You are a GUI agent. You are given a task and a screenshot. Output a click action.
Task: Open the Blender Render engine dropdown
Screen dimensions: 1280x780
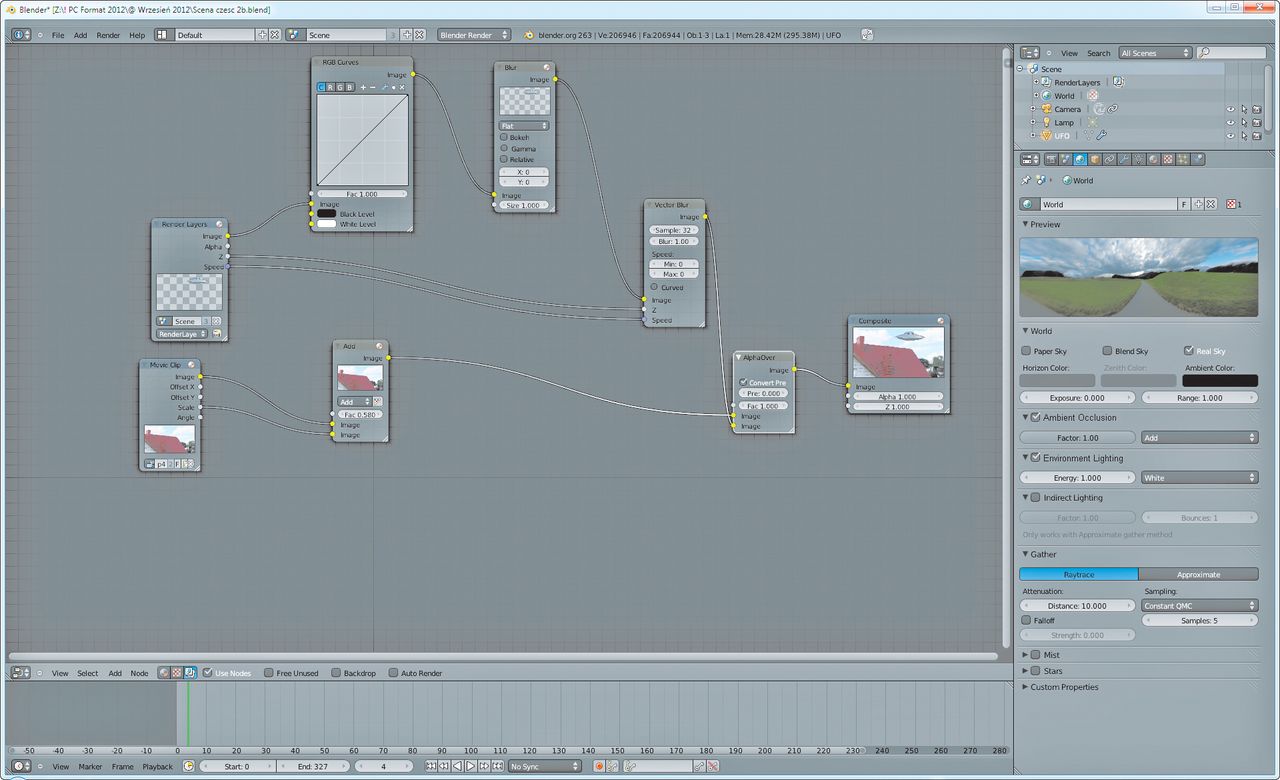point(474,34)
